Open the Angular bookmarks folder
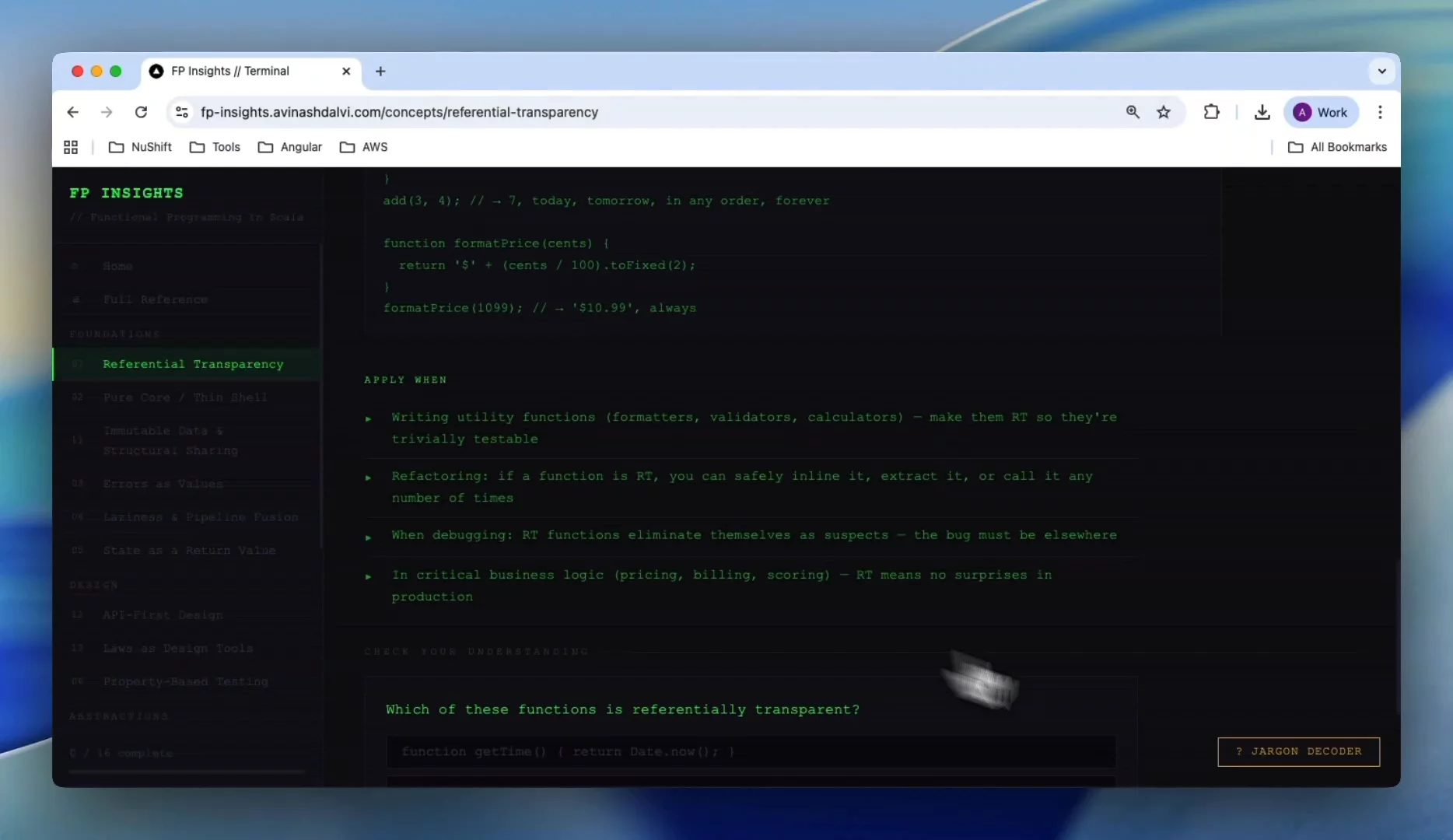Screen dimensions: 1453x840 290,147
